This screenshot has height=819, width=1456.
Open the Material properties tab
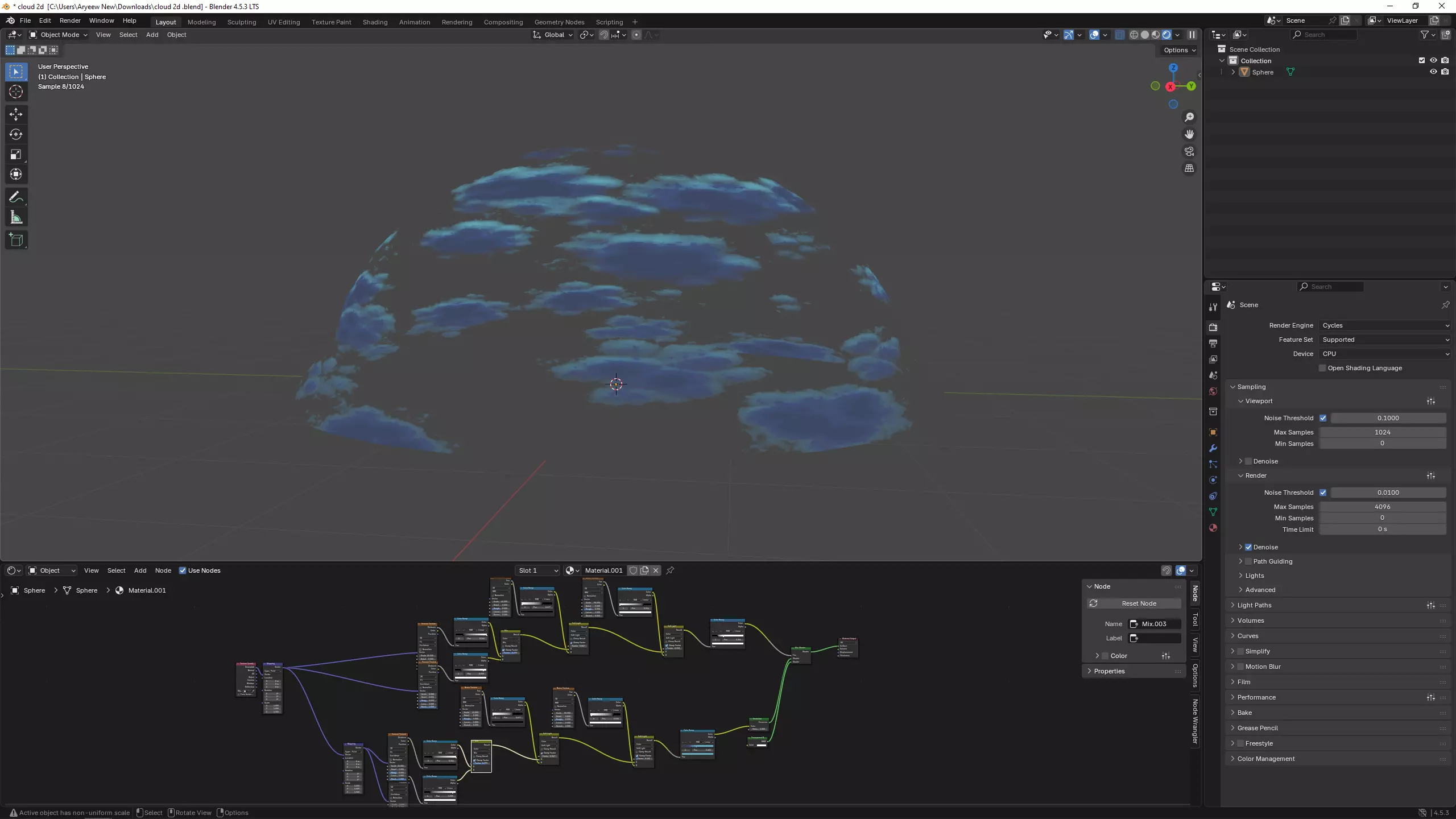pyautogui.click(x=1213, y=528)
